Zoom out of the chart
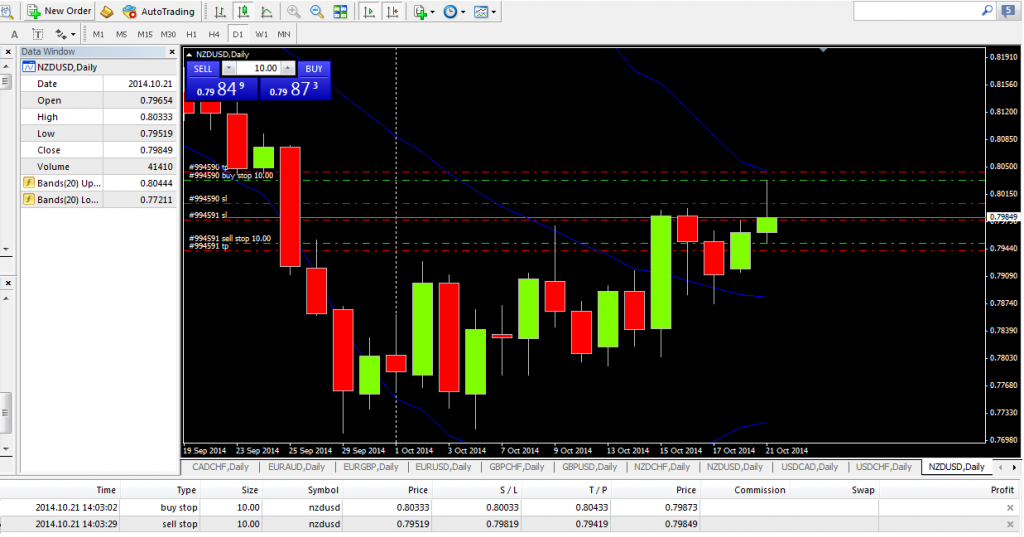Viewport: 1024px width, 537px height. [317, 12]
